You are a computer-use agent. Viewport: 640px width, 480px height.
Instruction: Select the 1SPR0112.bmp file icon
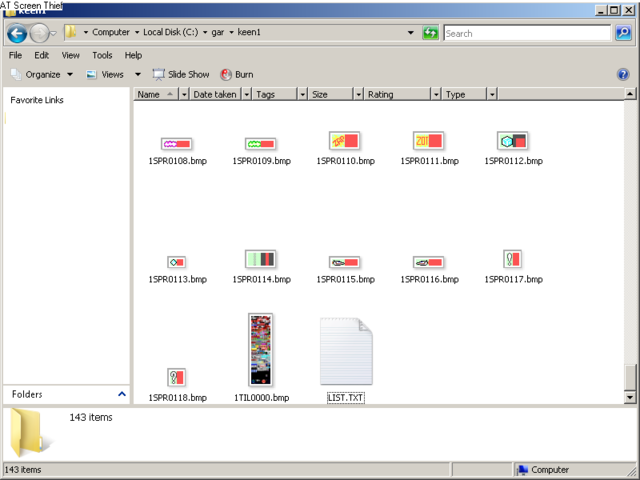coord(512,141)
